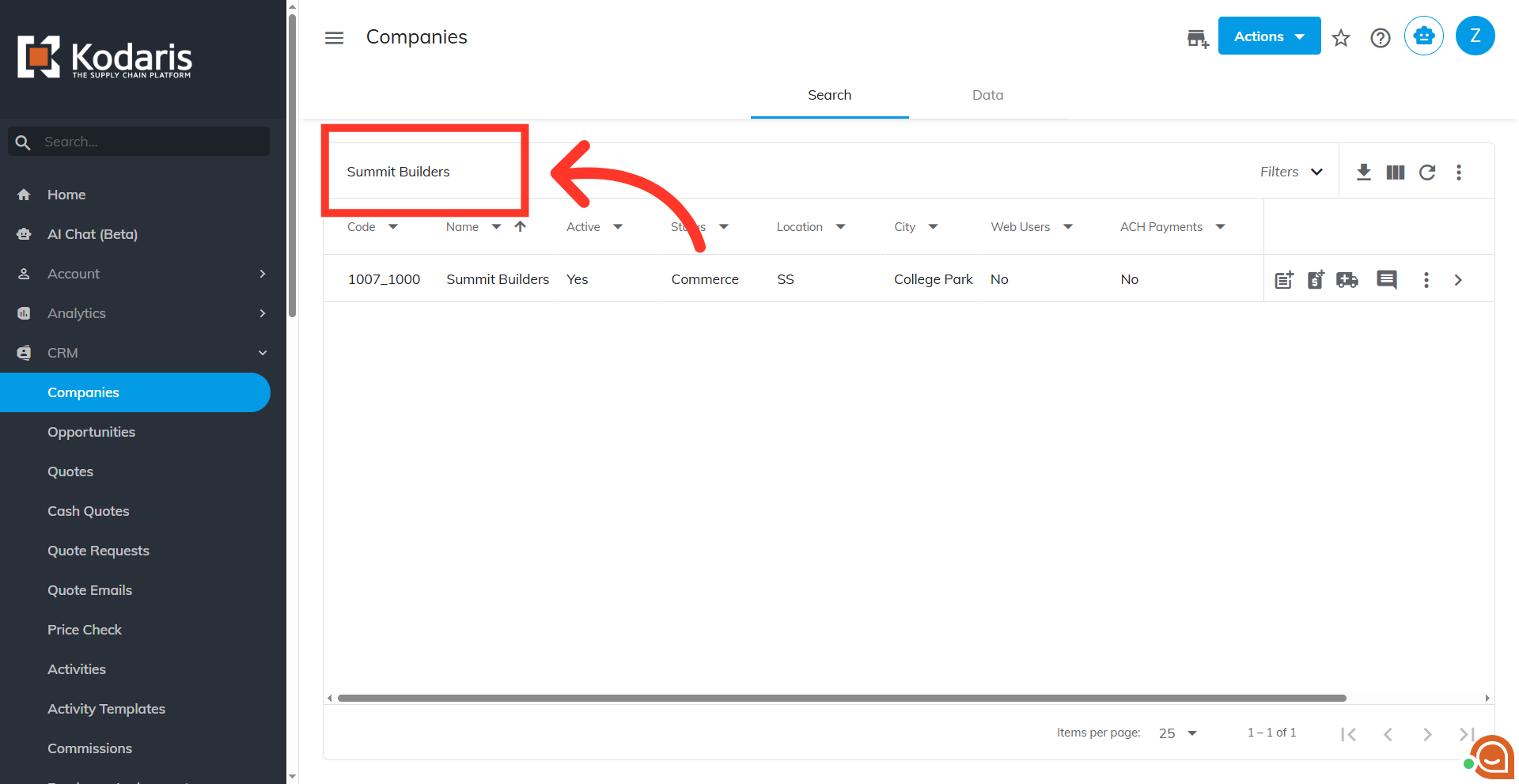This screenshot has height=784, width=1519.
Task: Open user profile avatar Z
Action: [1475, 36]
